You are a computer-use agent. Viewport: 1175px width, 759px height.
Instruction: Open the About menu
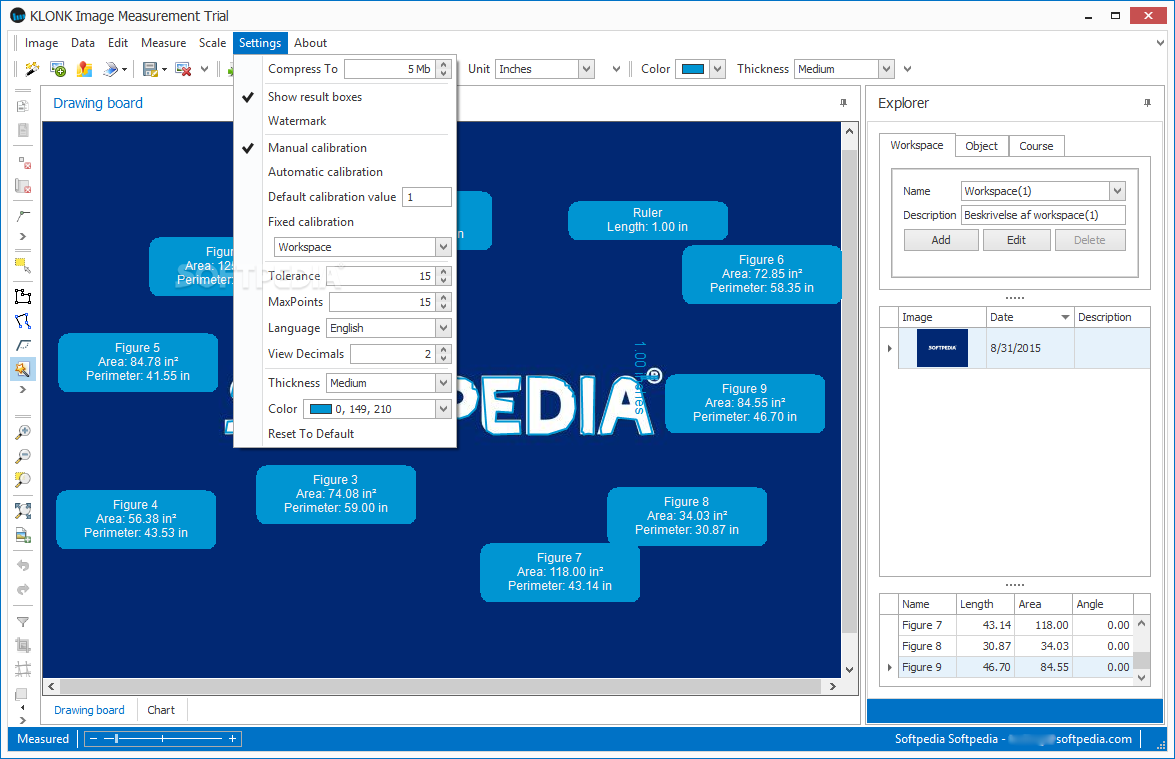click(310, 43)
